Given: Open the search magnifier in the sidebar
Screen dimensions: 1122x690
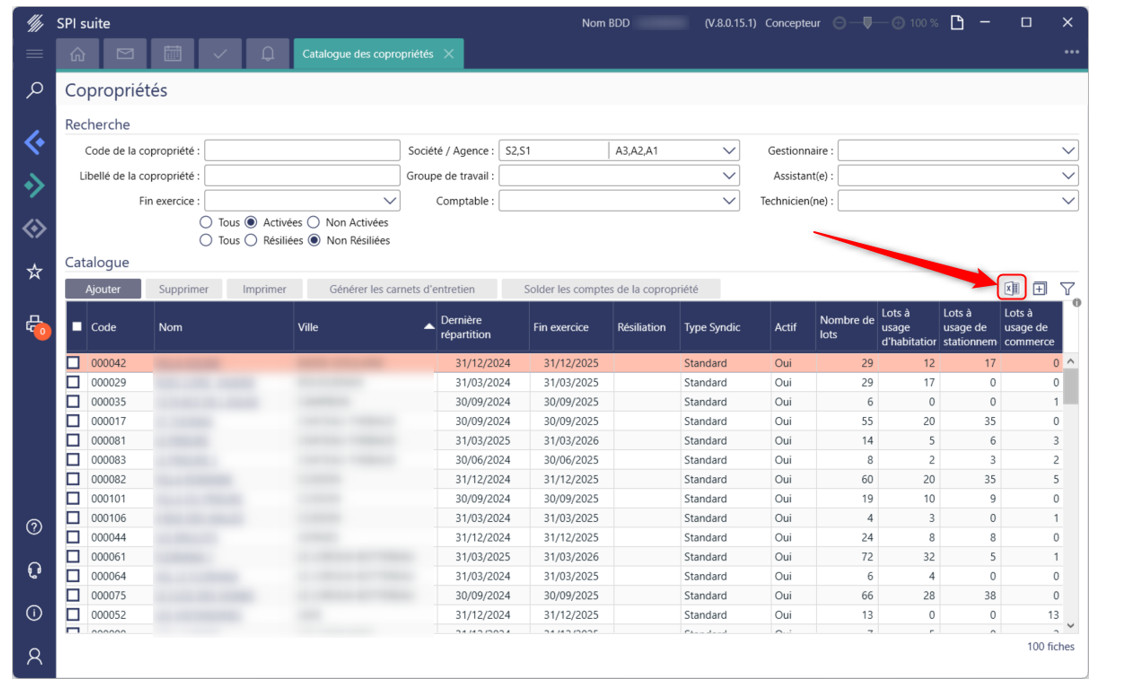Looking at the screenshot, I should (35, 91).
